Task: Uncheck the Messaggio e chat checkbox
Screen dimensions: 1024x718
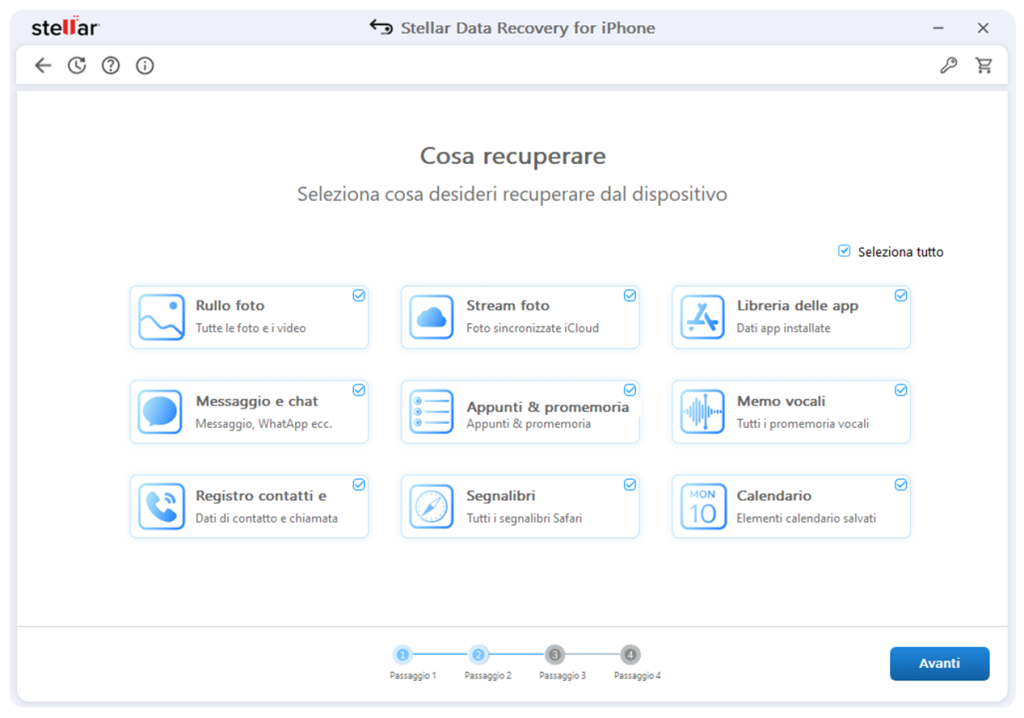Action: 359,390
